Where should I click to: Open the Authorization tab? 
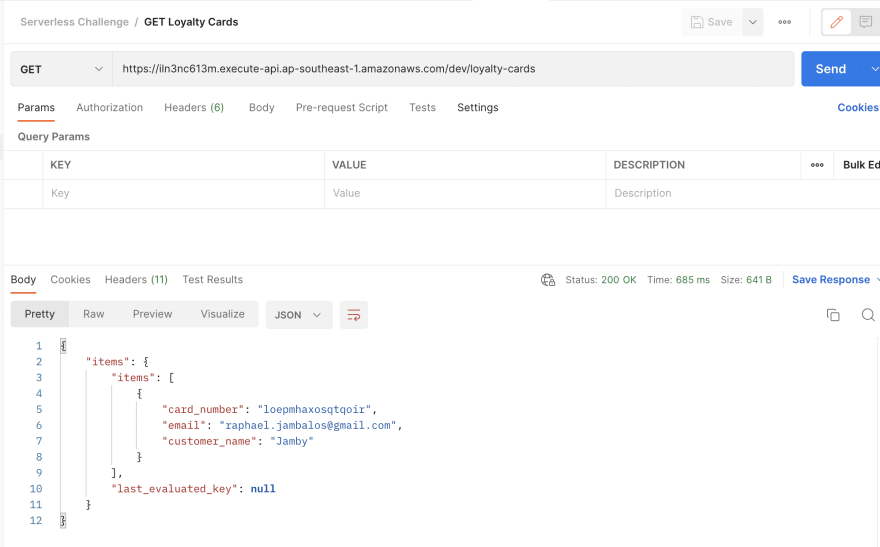(109, 107)
